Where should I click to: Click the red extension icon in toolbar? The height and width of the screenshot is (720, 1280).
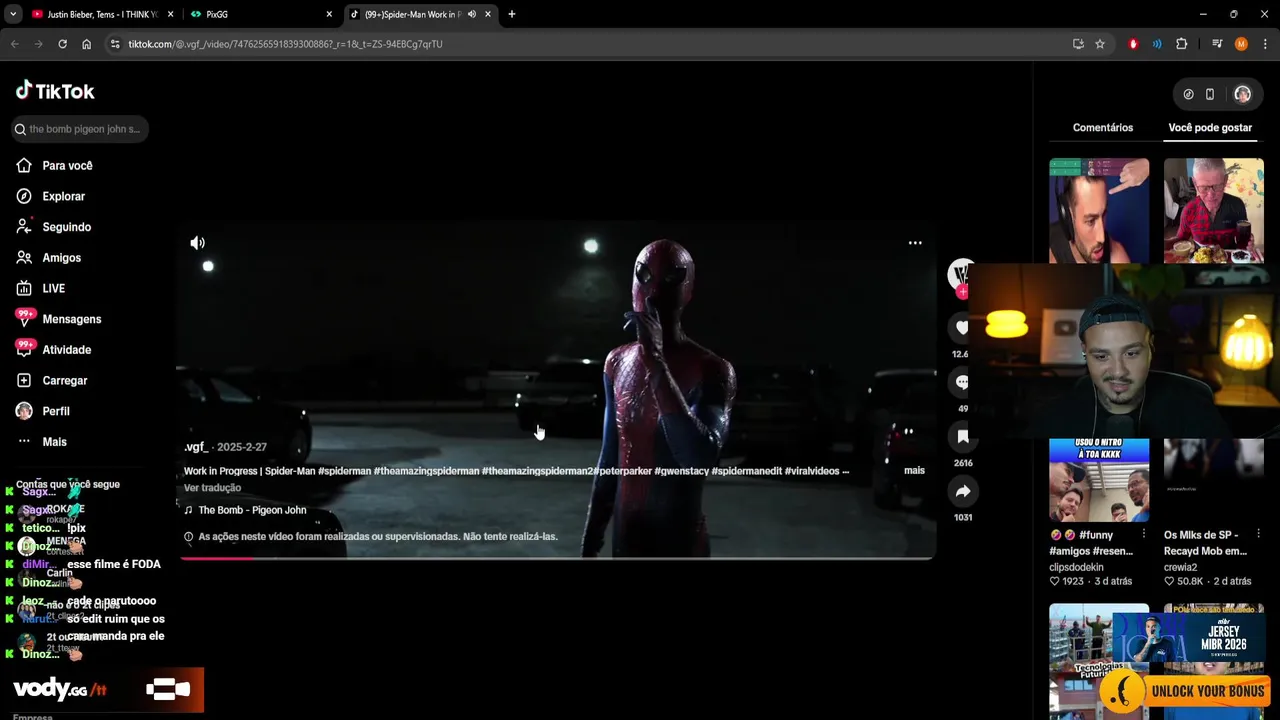(1133, 44)
